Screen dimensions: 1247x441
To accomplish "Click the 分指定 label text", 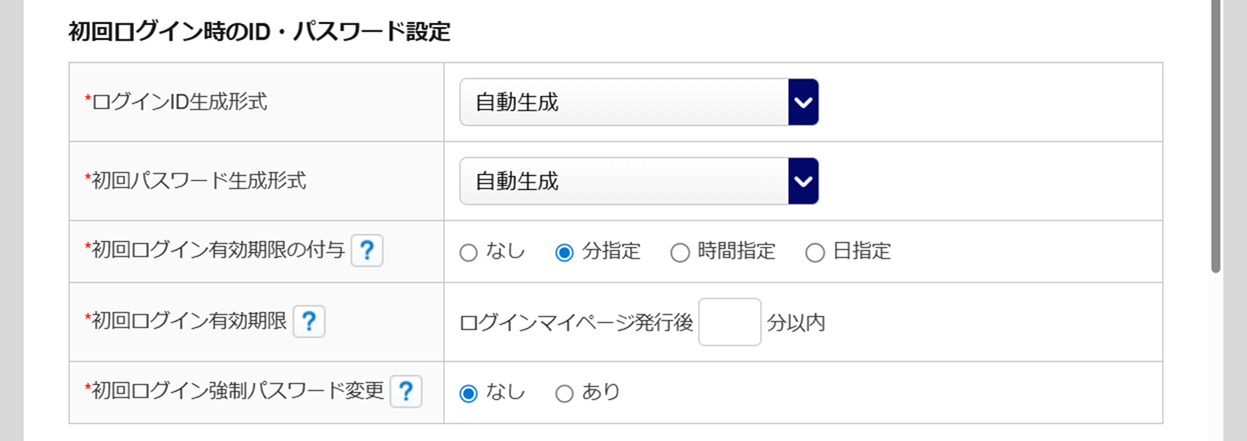I will [x=611, y=252].
